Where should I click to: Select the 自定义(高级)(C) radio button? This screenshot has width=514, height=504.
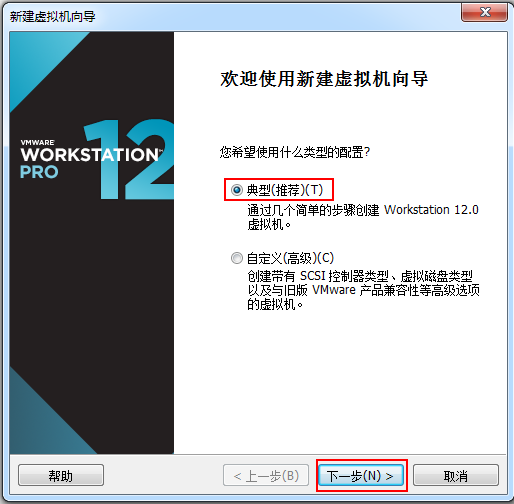point(237,258)
